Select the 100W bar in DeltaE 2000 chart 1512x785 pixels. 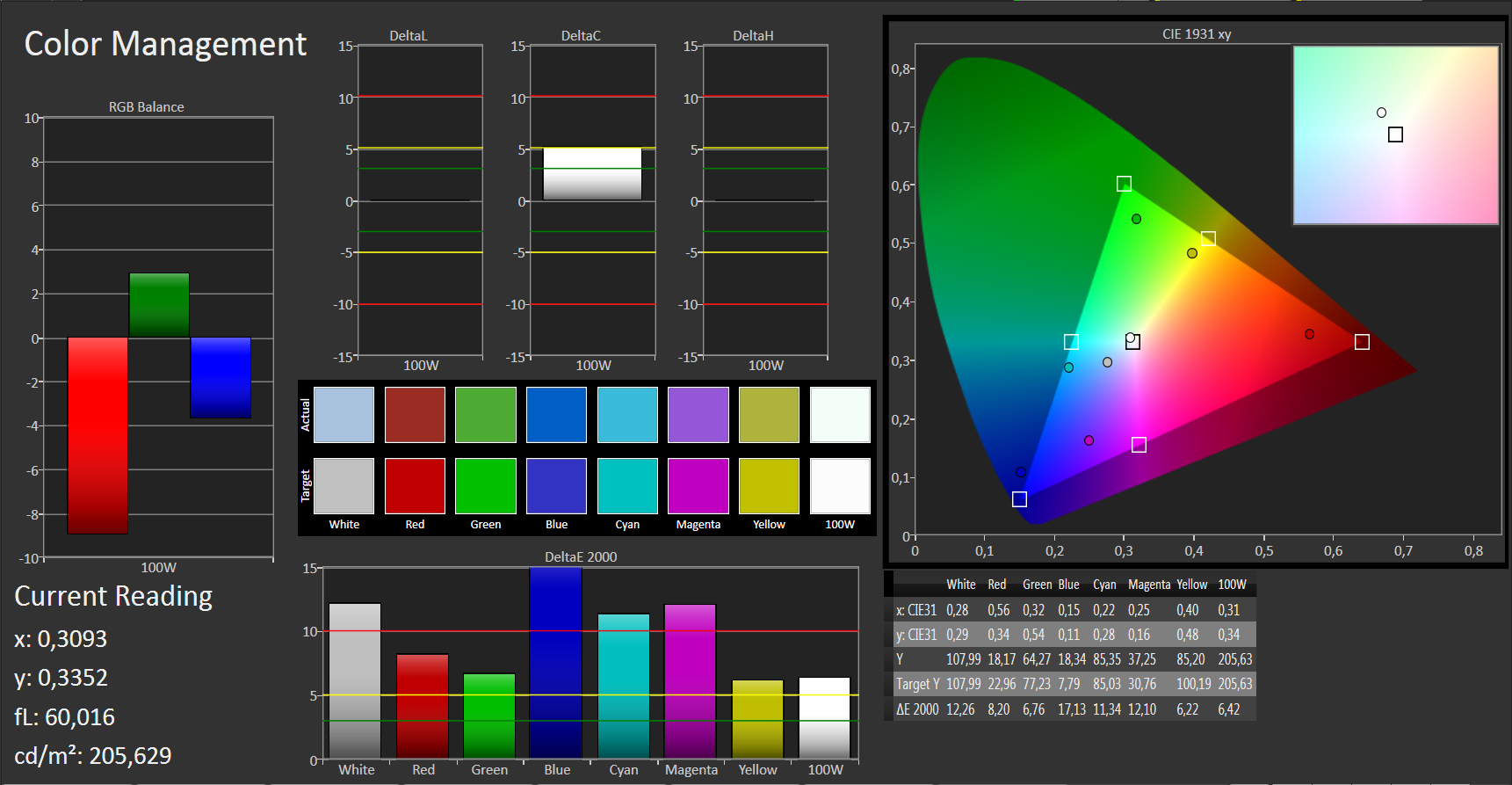click(x=825, y=717)
